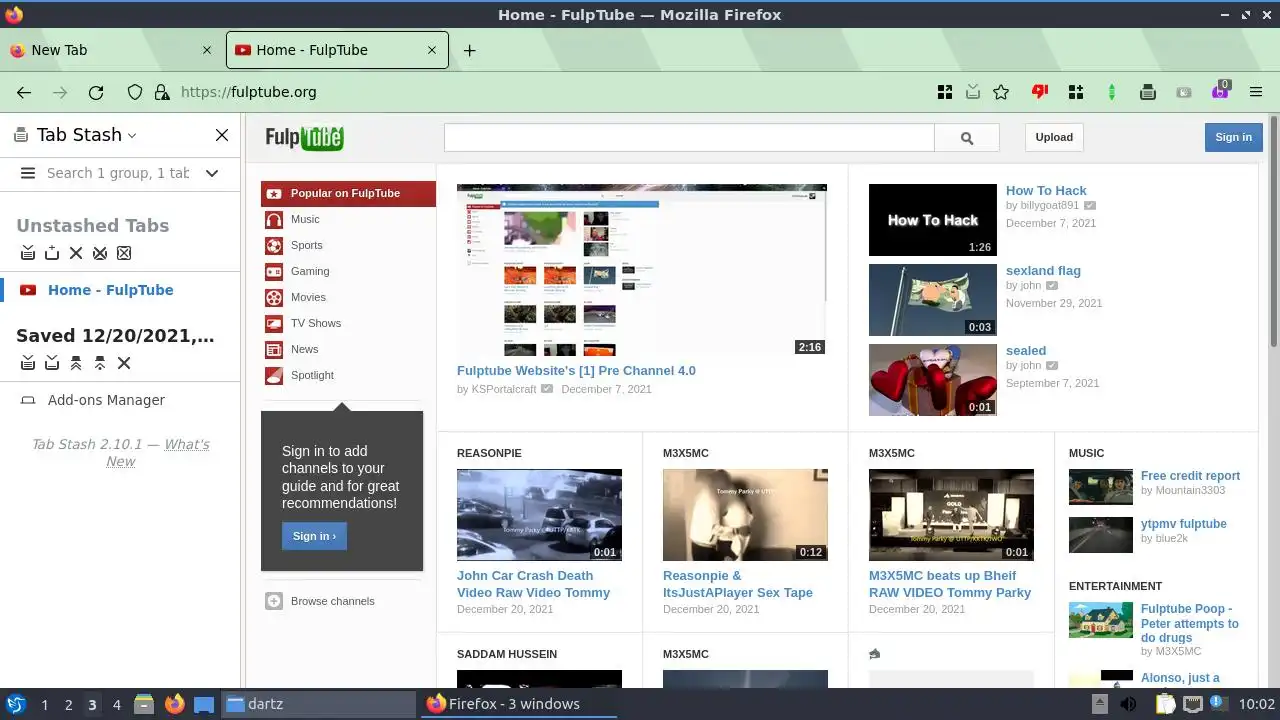Close all unstashed tabs X icon

(76, 253)
